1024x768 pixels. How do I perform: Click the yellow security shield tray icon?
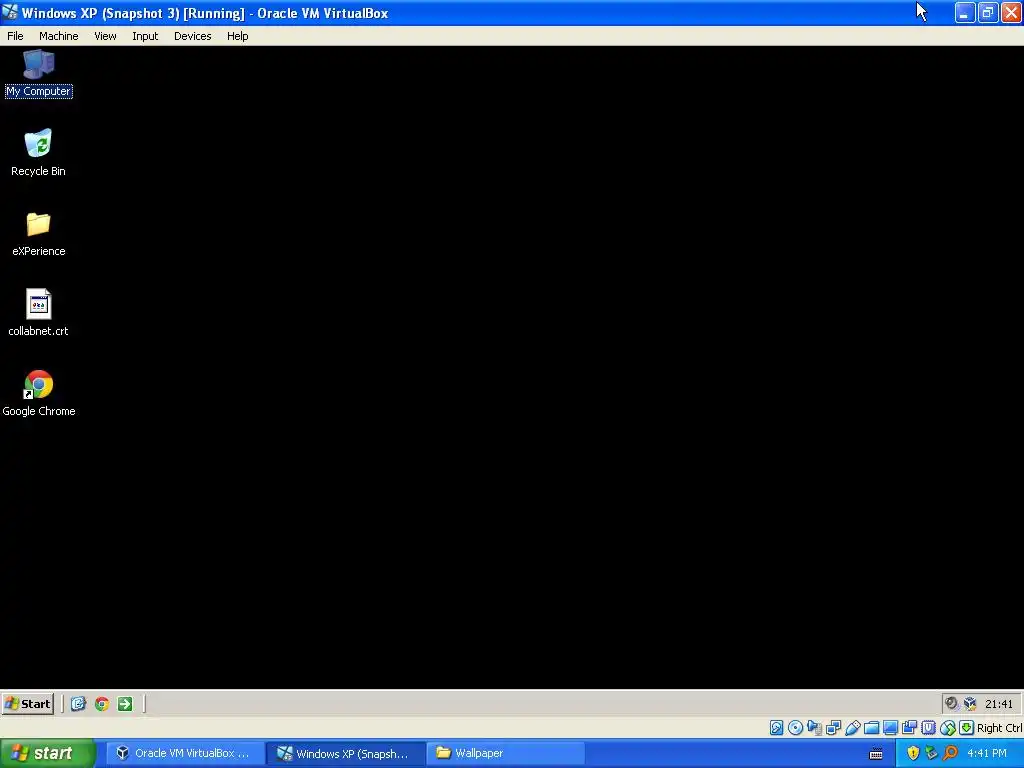[x=913, y=753]
